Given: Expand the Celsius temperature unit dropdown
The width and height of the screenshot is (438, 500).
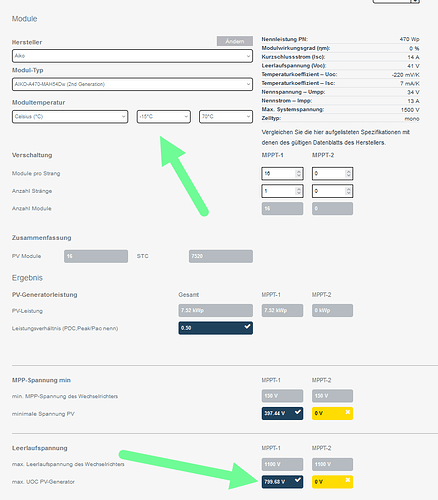Looking at the screenshot, I should [x=70, y=117].
